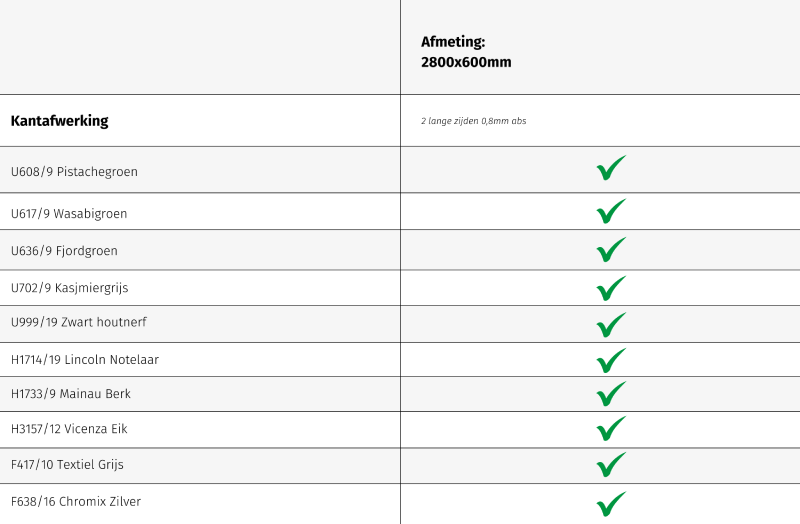Select the F417/10 Textiel Grijs label
This screenshot has height=524, width=800.
point(67,465)
